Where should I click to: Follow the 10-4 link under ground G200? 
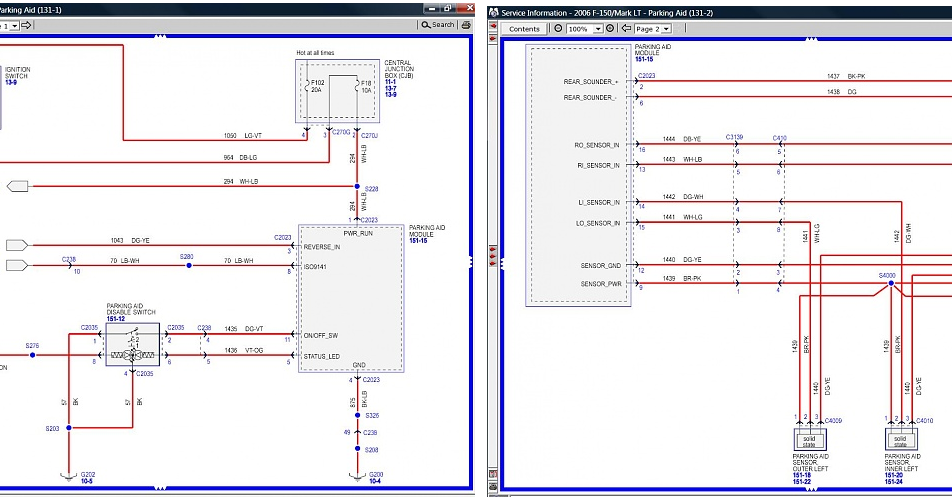(375, 482)
